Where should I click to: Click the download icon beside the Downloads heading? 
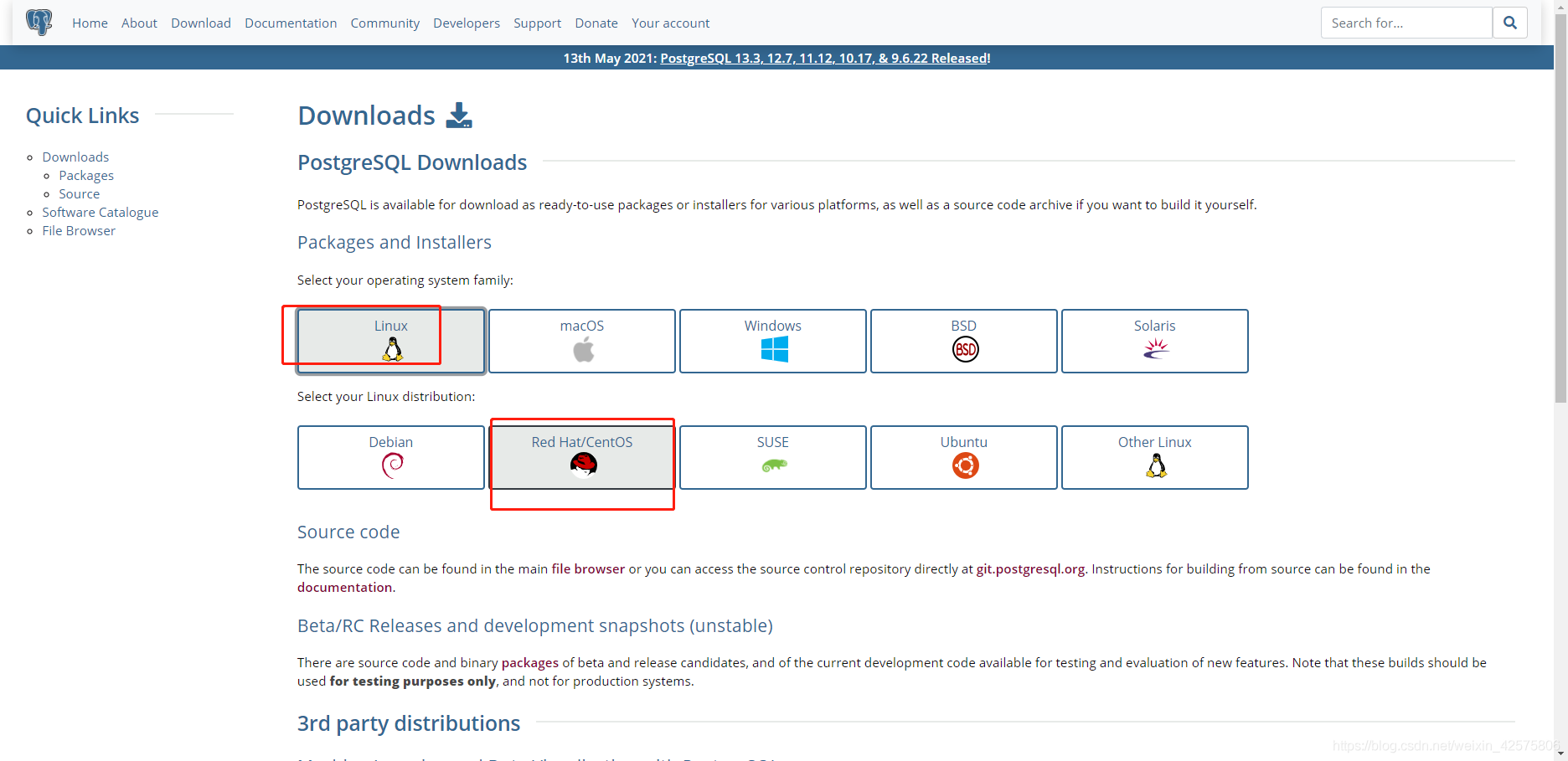(459, 116)
